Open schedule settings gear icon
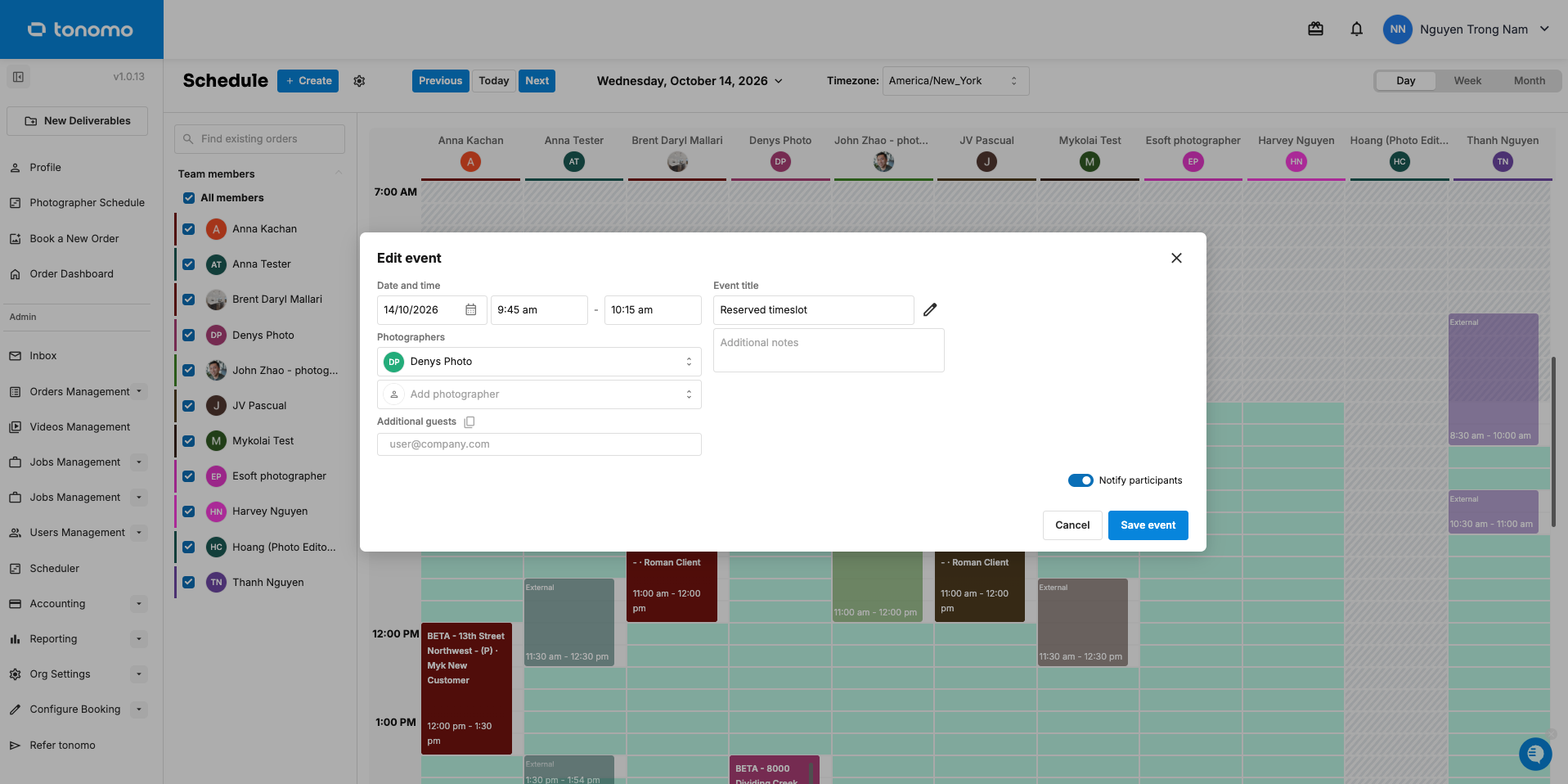 (359, 81)
